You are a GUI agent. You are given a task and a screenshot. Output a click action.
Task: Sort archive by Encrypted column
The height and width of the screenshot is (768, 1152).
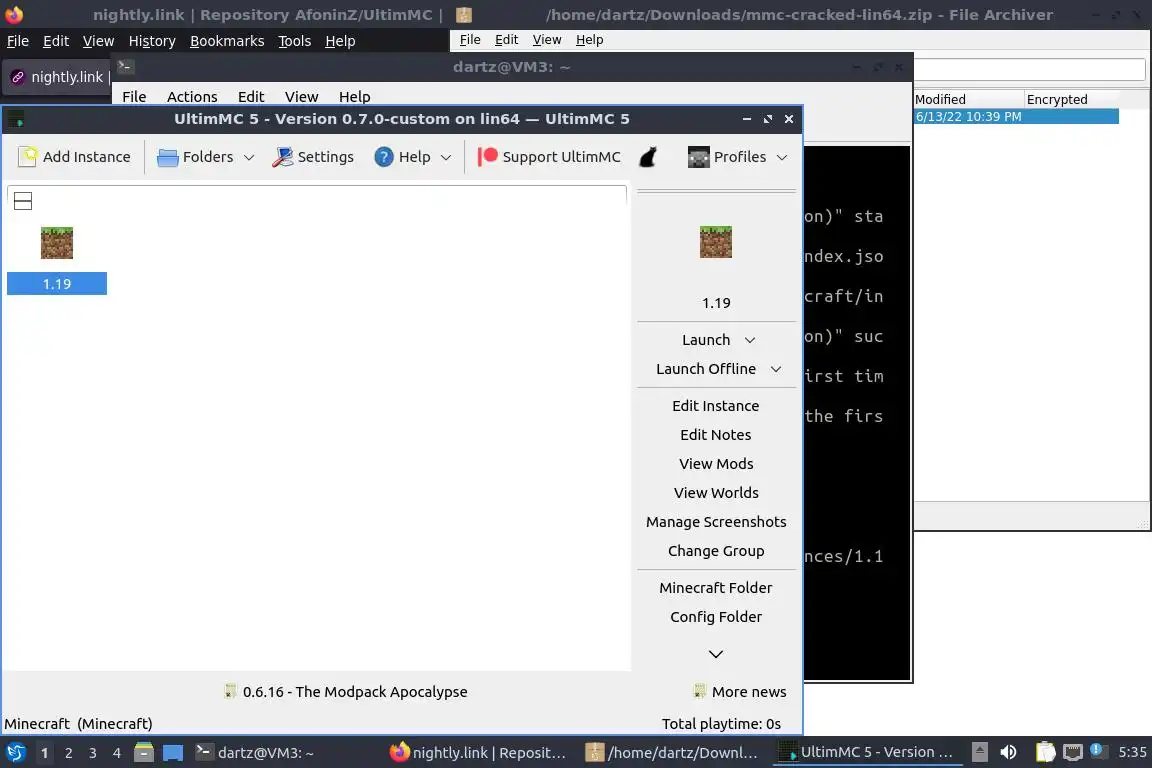[x=1071, y=99]
